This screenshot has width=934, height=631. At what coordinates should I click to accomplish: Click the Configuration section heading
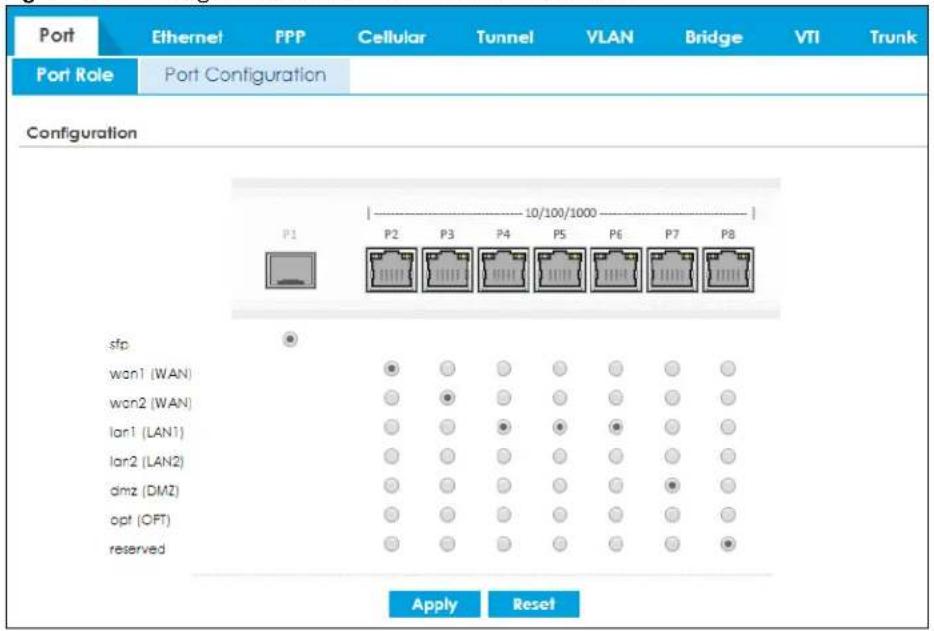[x=82, y=132]
